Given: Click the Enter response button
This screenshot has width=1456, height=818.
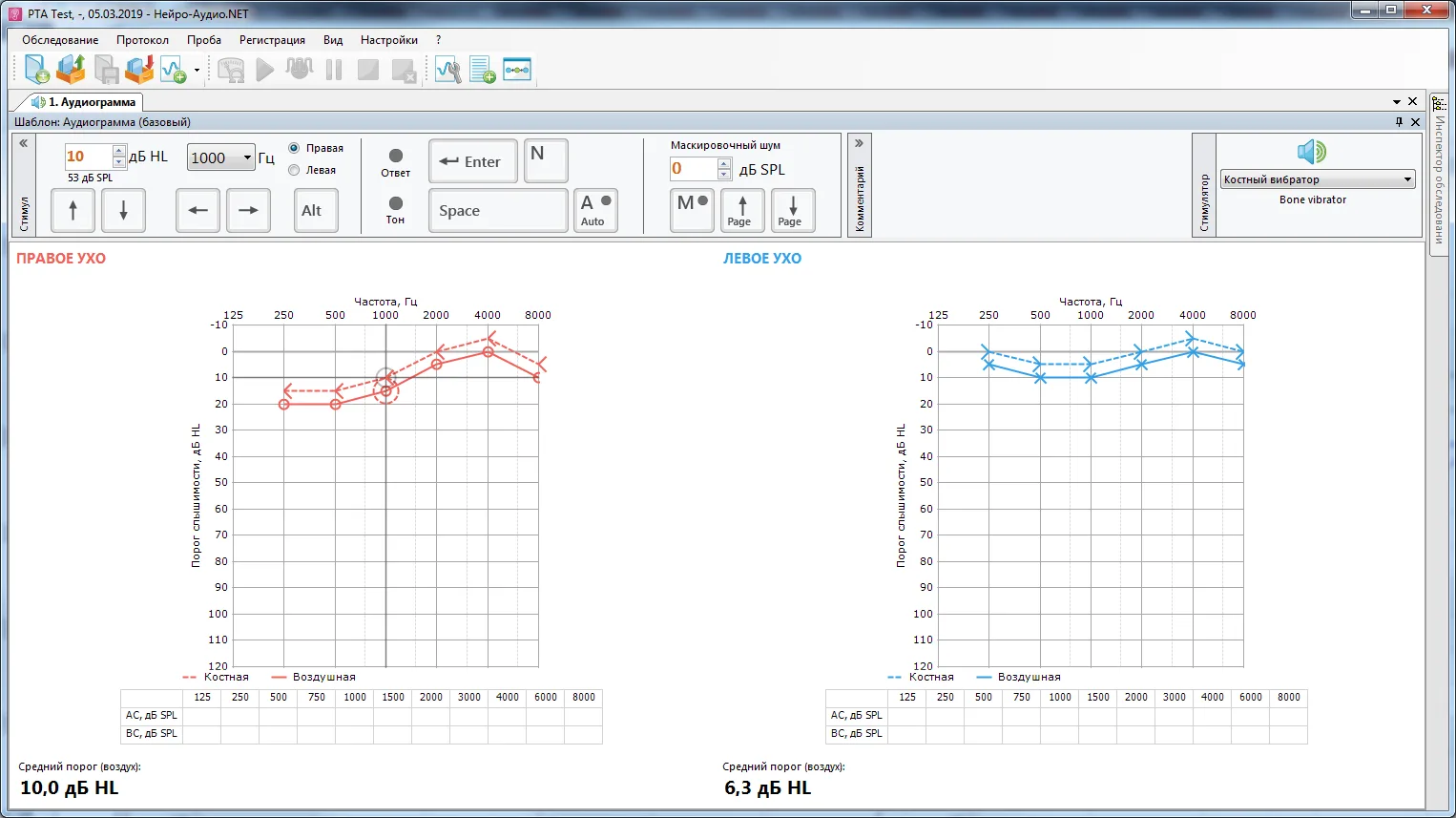Looking at the screenshot, I should (473, 161).
